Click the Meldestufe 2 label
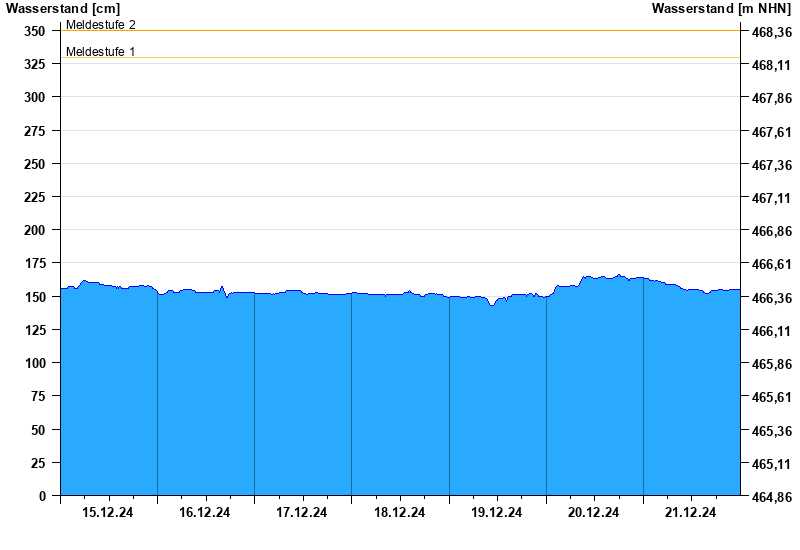This screenshot has width=800, height=550. pyautogui.click(x=101, y=24)
